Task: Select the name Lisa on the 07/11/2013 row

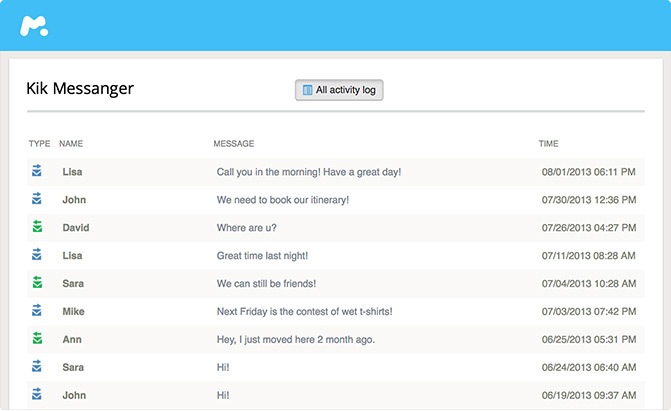Action: pos(72,256)
